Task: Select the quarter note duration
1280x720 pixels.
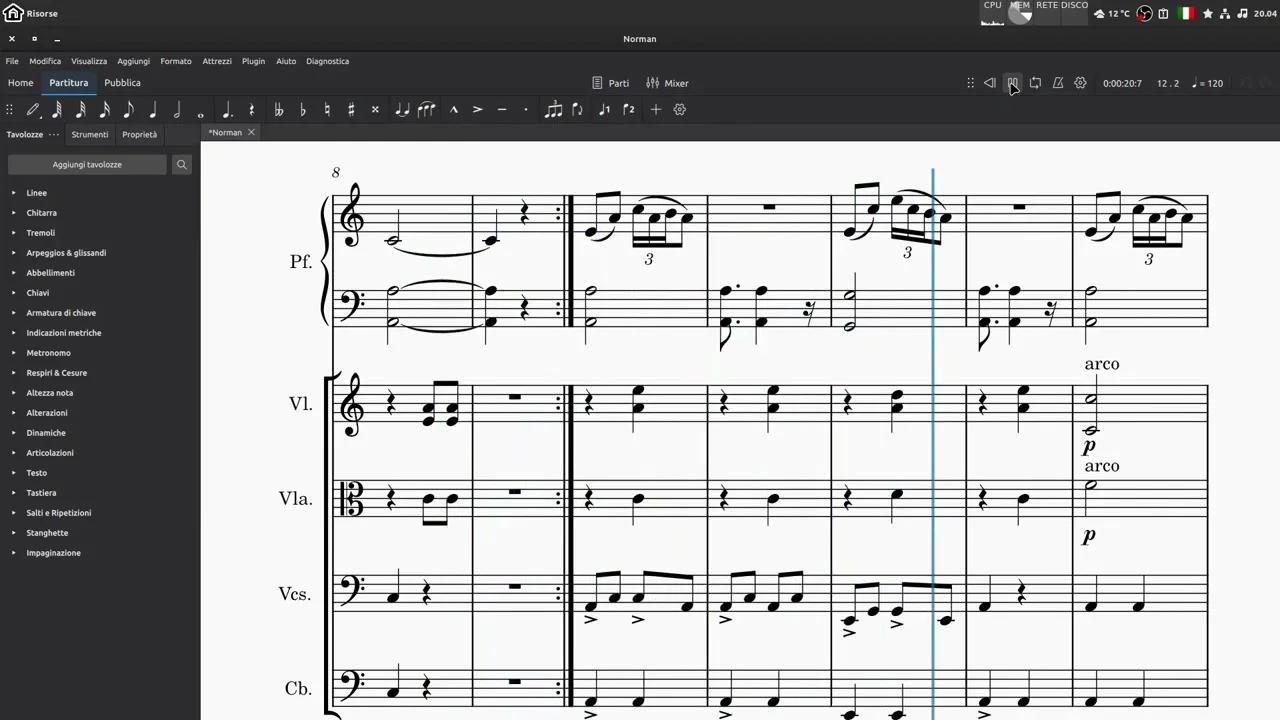Action: (x=152, y=109)
